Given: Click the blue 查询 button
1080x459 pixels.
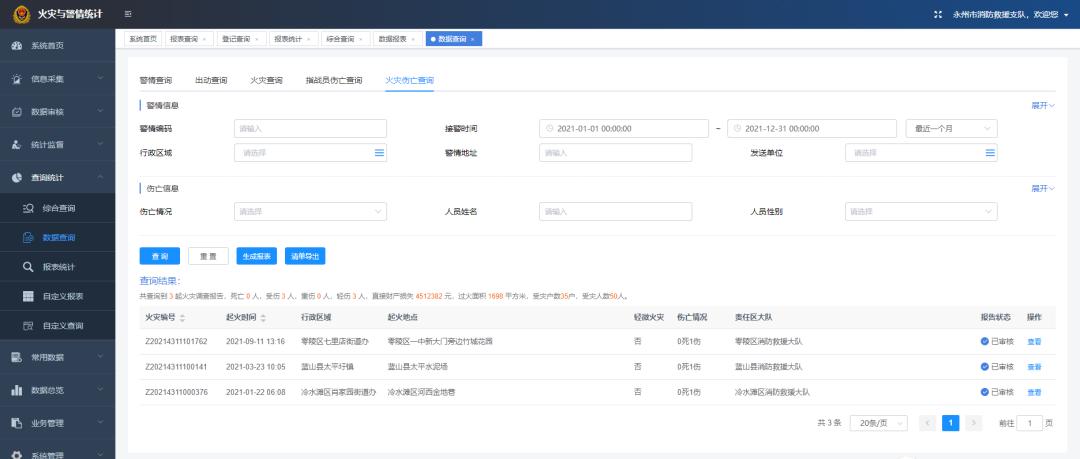Looking at the screenshot, I should (160, 256).
